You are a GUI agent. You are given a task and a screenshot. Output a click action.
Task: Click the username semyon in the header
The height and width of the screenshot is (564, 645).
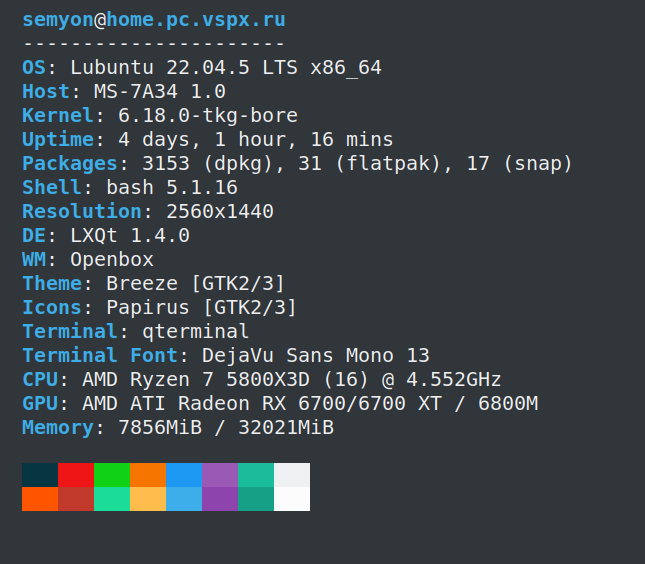tap(58, 20)
